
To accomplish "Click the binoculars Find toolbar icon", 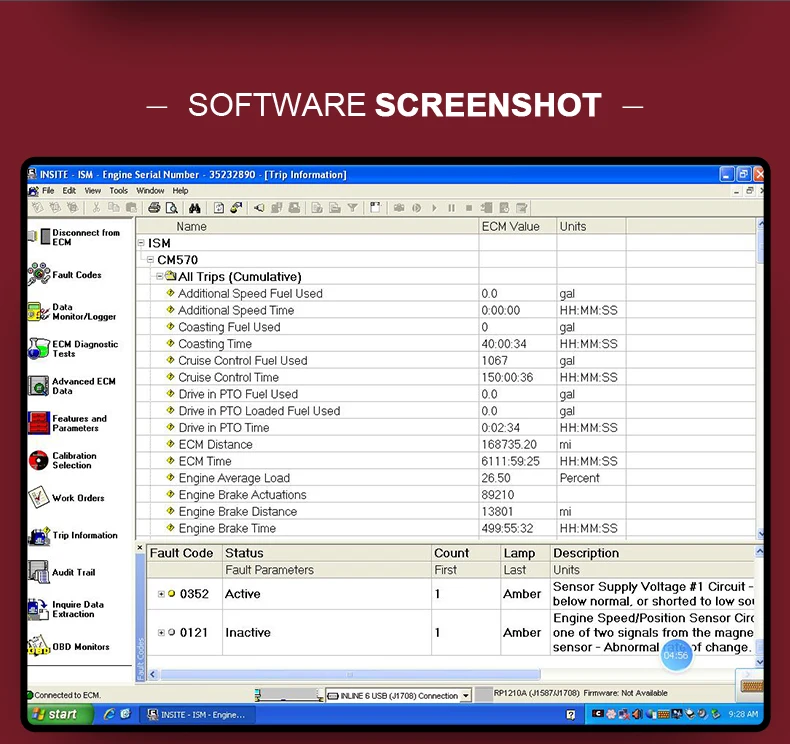I will 194,208.
